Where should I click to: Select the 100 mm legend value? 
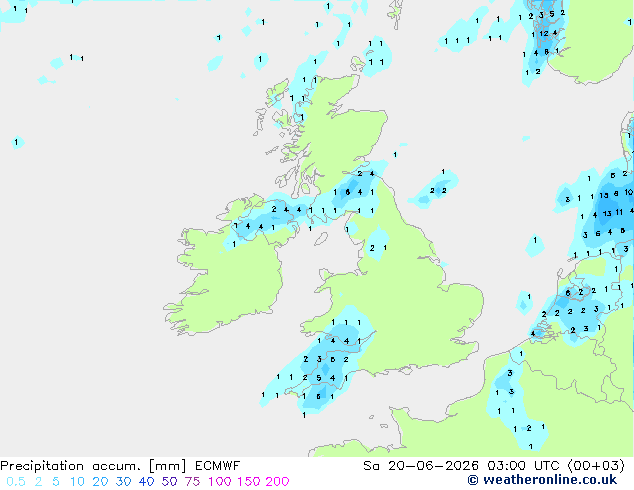tap(220, 482)
